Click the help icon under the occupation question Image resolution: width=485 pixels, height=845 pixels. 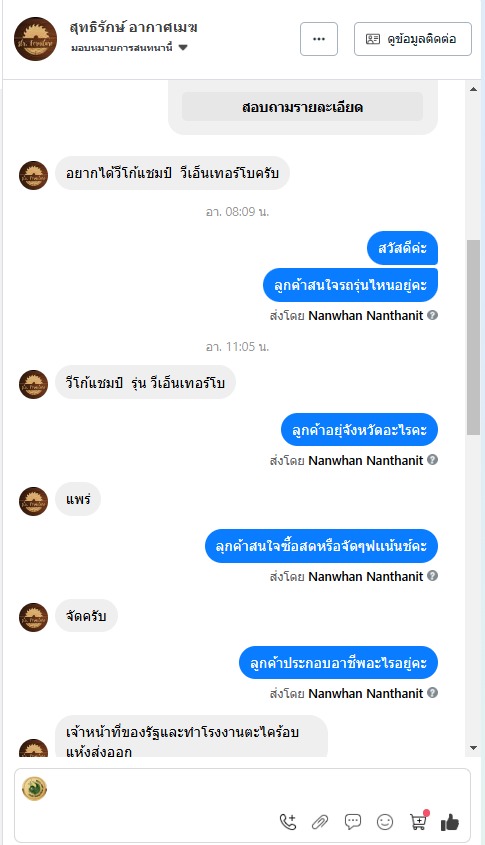[x=432, y=692]
